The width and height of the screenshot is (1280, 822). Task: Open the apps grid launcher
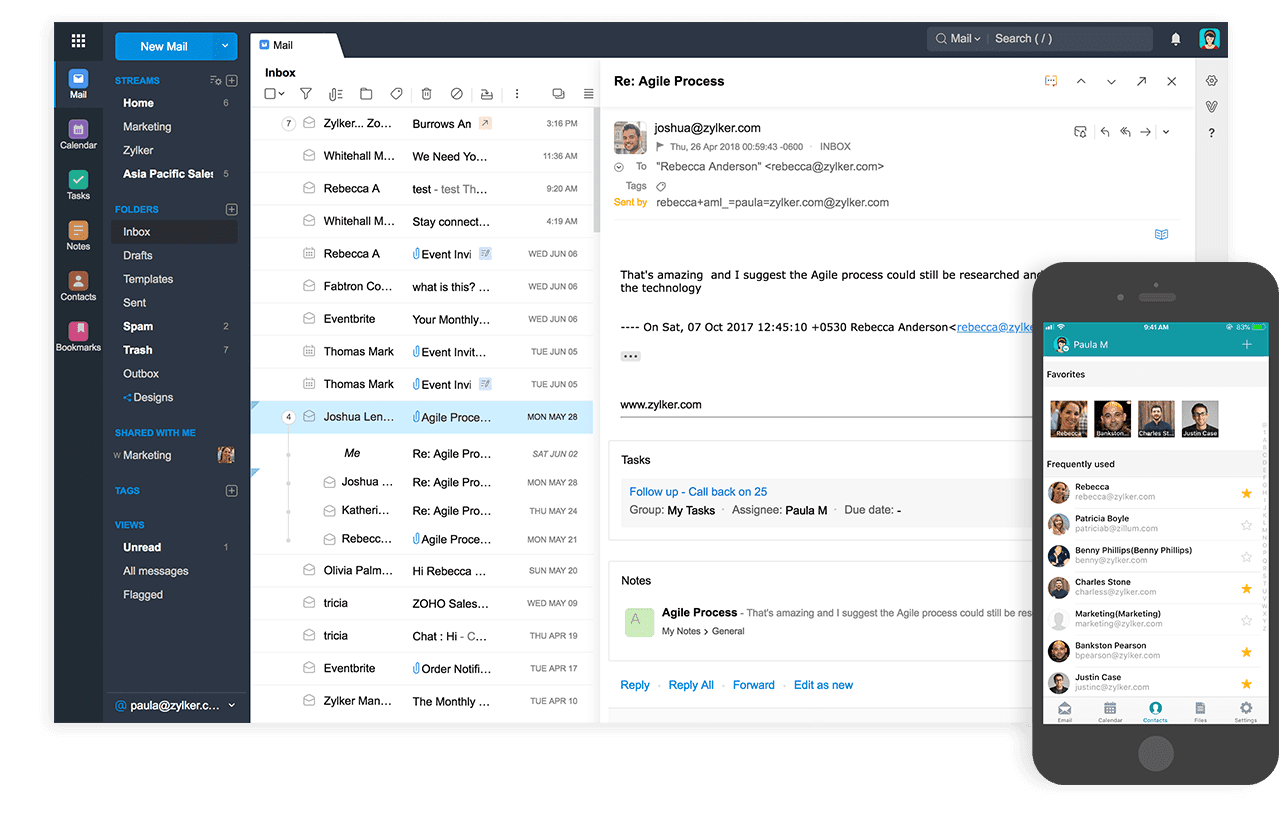click(78, 41)
